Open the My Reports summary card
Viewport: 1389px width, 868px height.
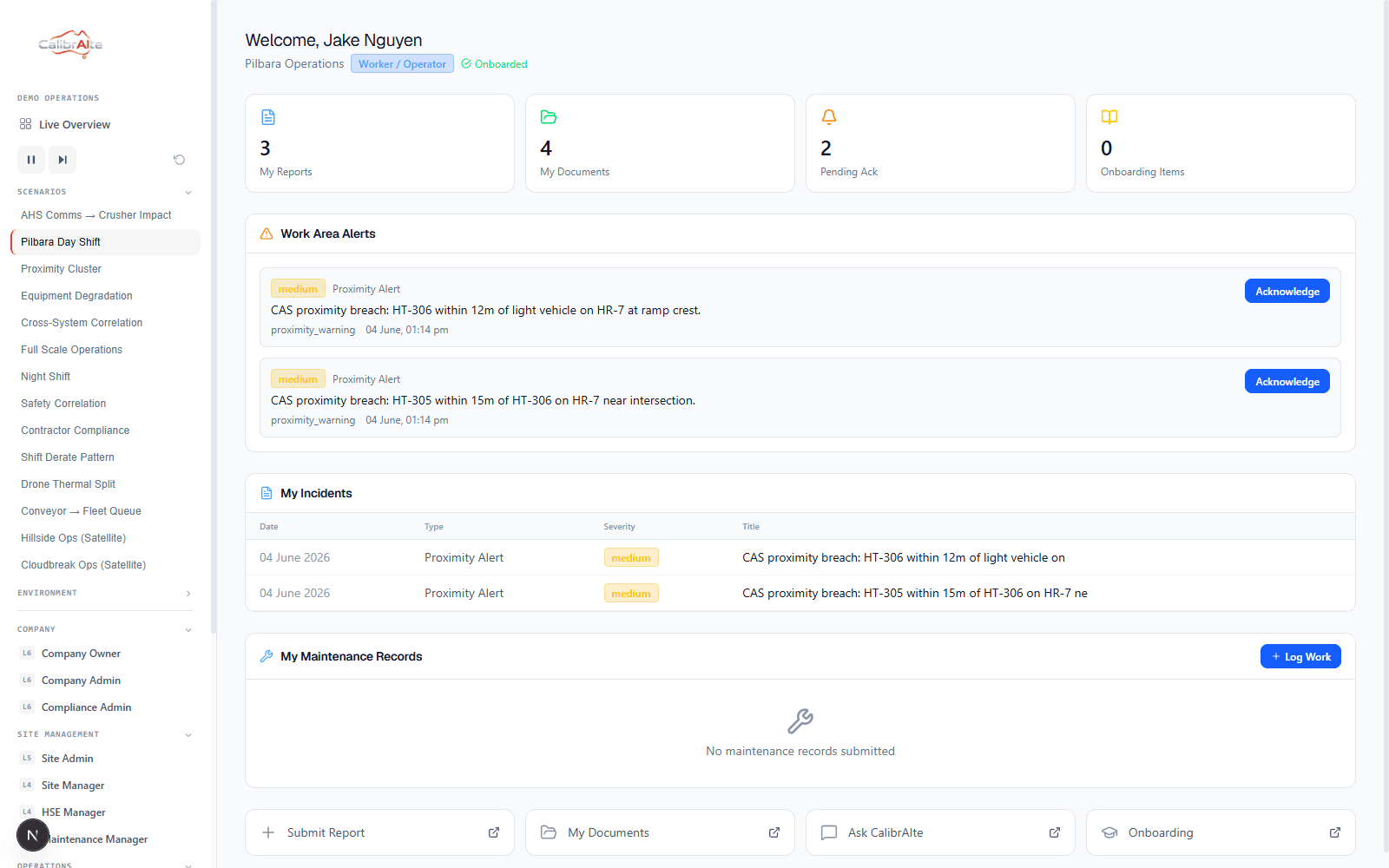[x=379, y=143]
